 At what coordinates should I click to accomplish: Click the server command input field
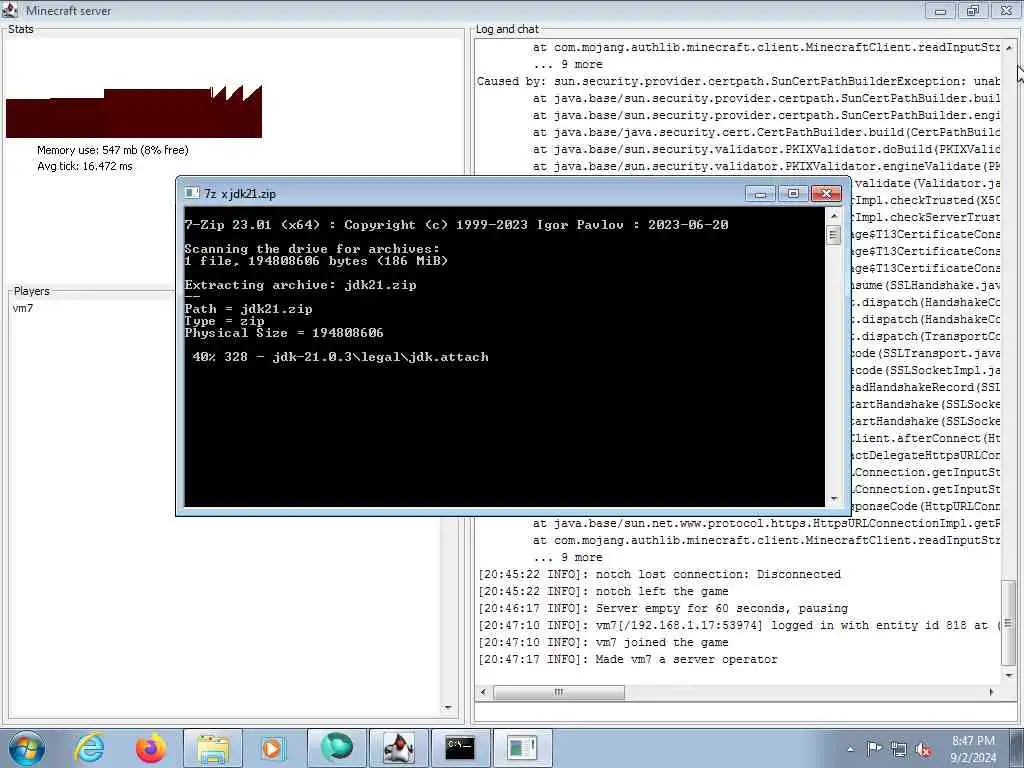pos(745,712)
